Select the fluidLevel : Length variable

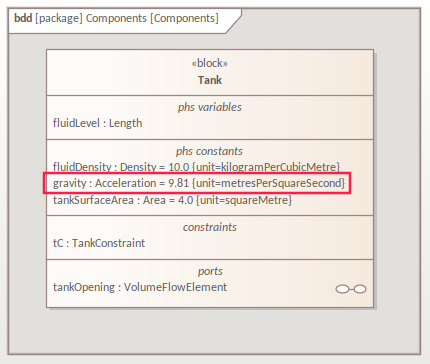pyautogui.click(x=98, y=123)
